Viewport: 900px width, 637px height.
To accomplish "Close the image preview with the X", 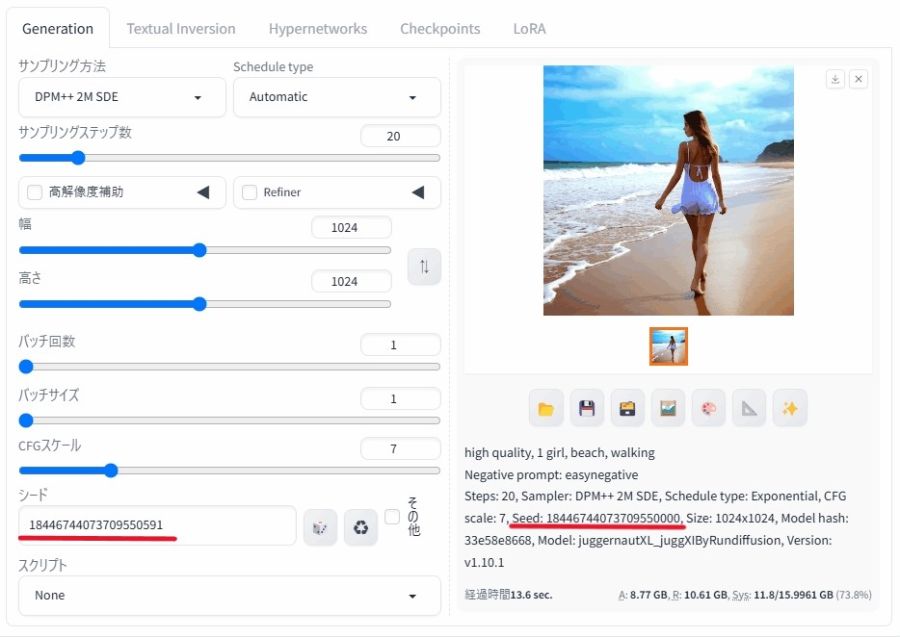I will (859, 79).
